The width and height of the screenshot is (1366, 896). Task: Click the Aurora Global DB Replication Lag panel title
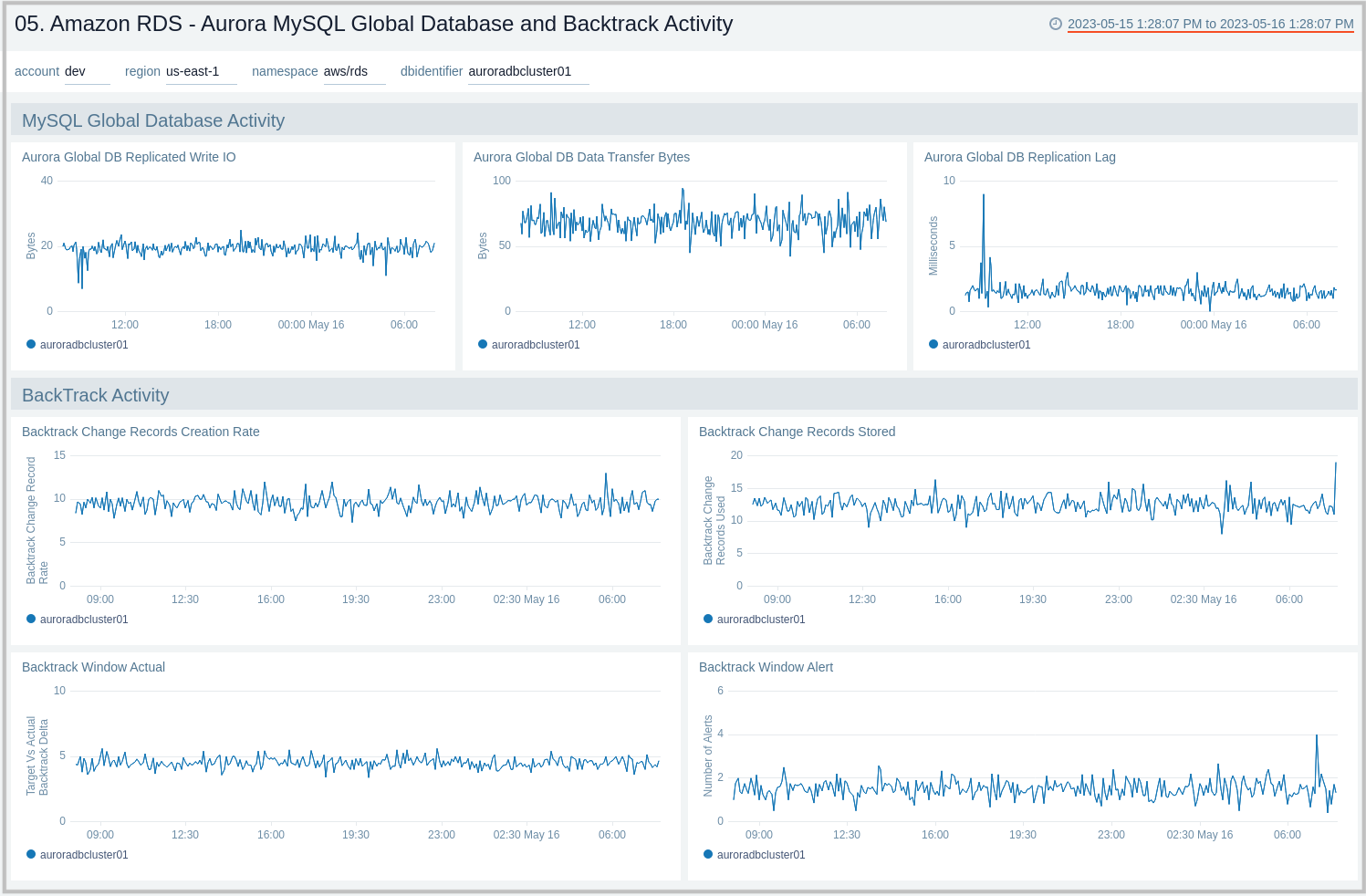[1020, 157]
